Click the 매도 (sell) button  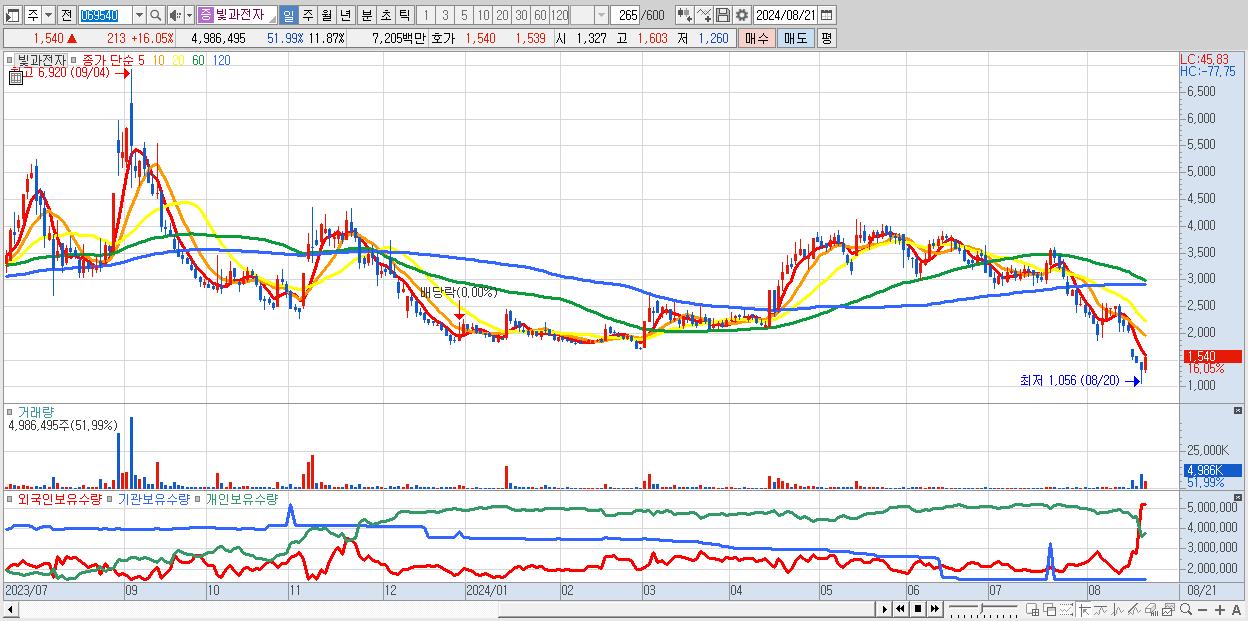796,38
